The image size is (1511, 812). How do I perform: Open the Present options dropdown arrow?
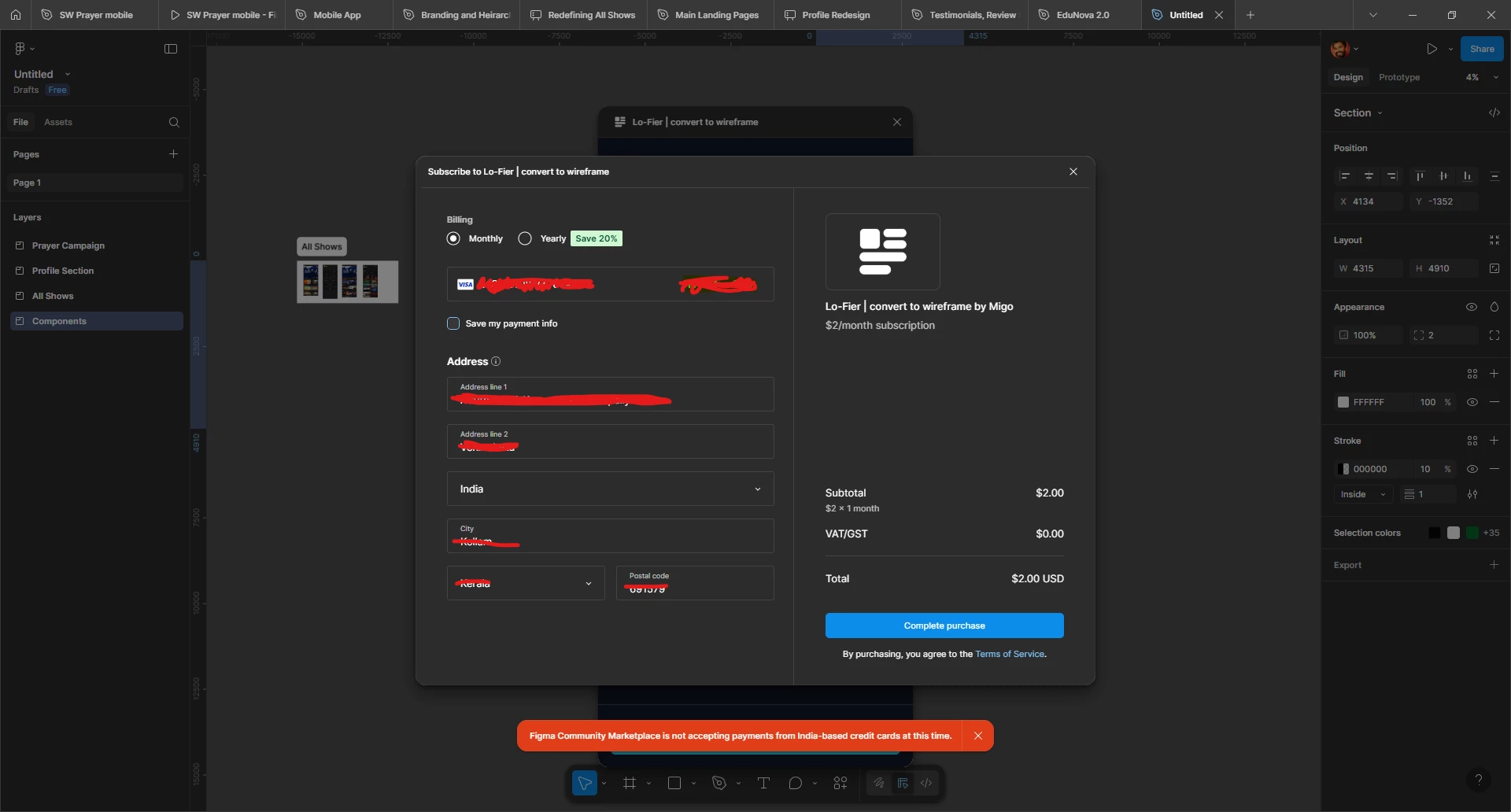(1450, 49)
